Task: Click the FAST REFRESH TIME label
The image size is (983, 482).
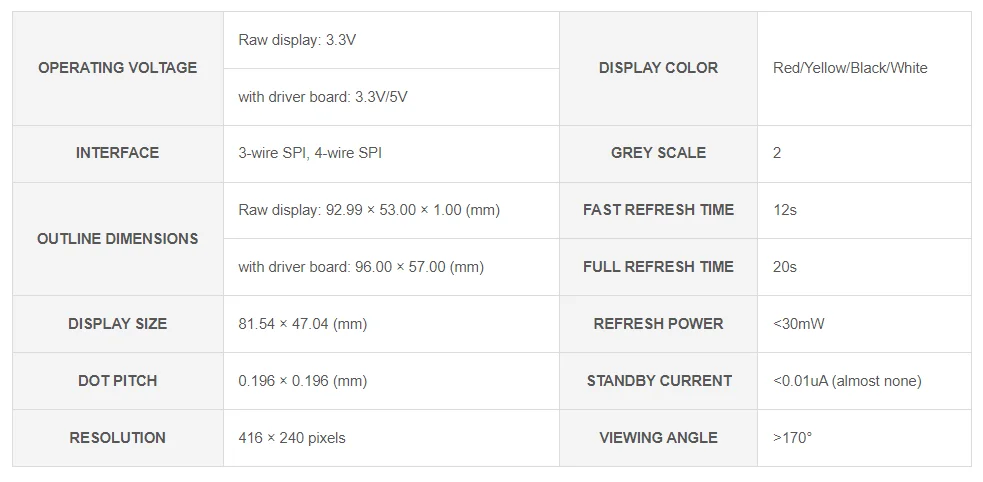Action: pyautogui.click(x=658, y=210)
